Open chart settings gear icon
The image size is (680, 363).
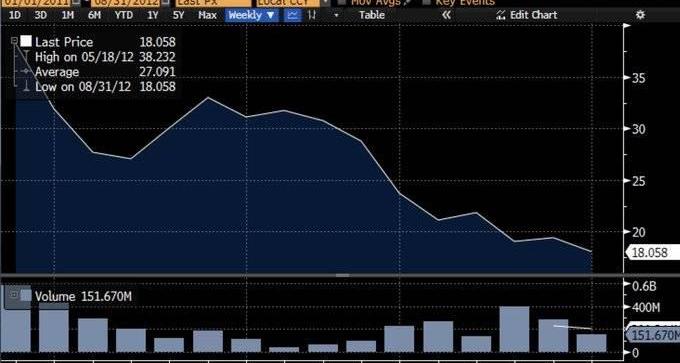click(640, 15)
